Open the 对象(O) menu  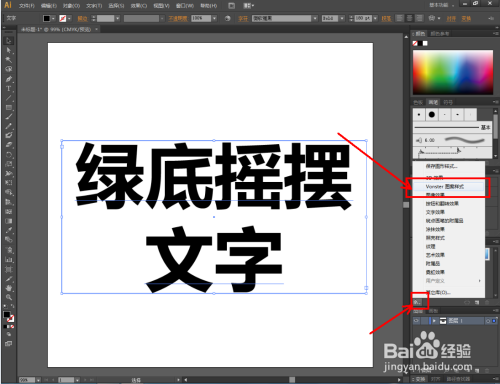point(71,6)
